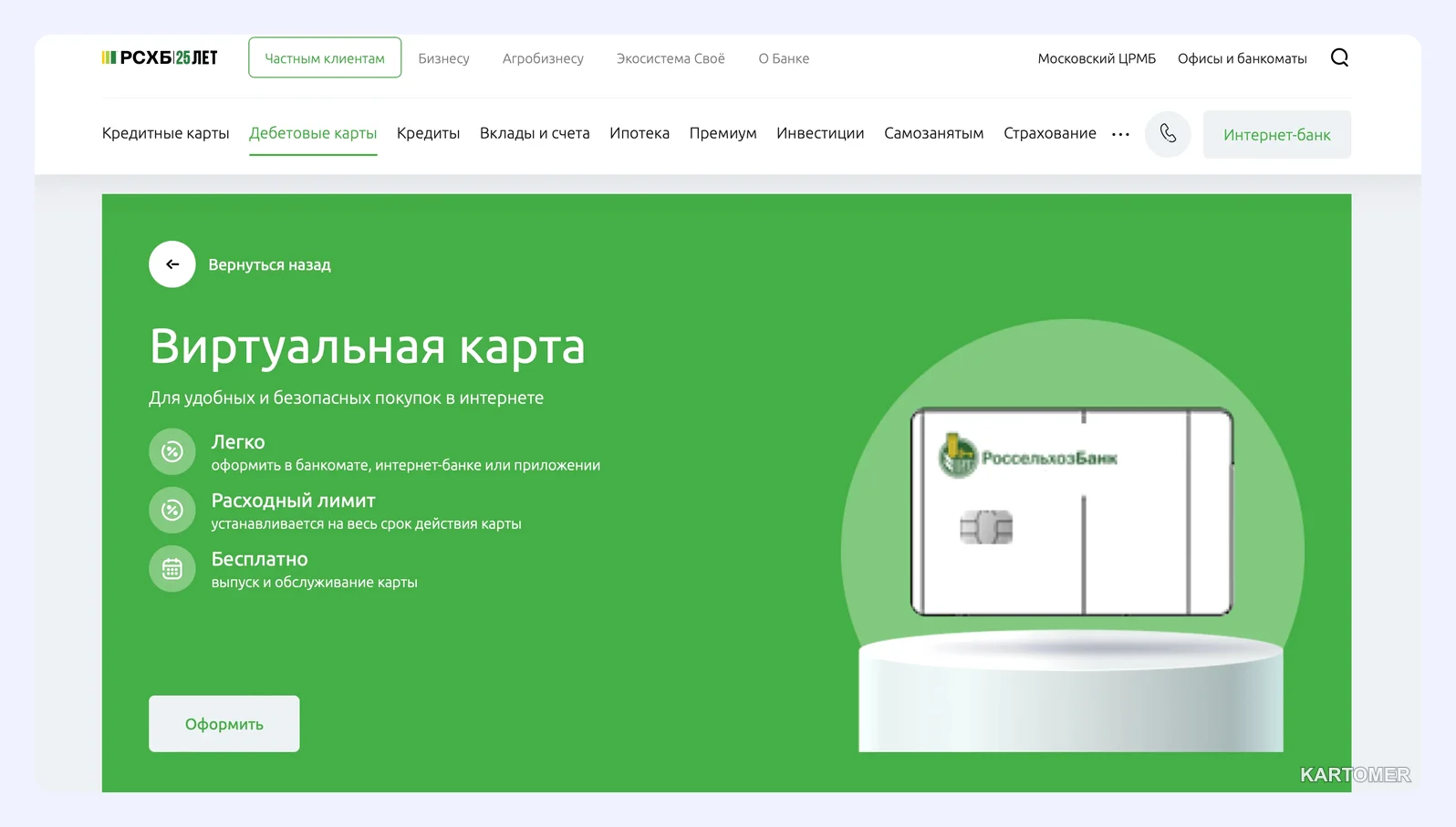Open the Самозанятым menu item
Viewport: 1456px width, 827px height.
click(933, 133)
